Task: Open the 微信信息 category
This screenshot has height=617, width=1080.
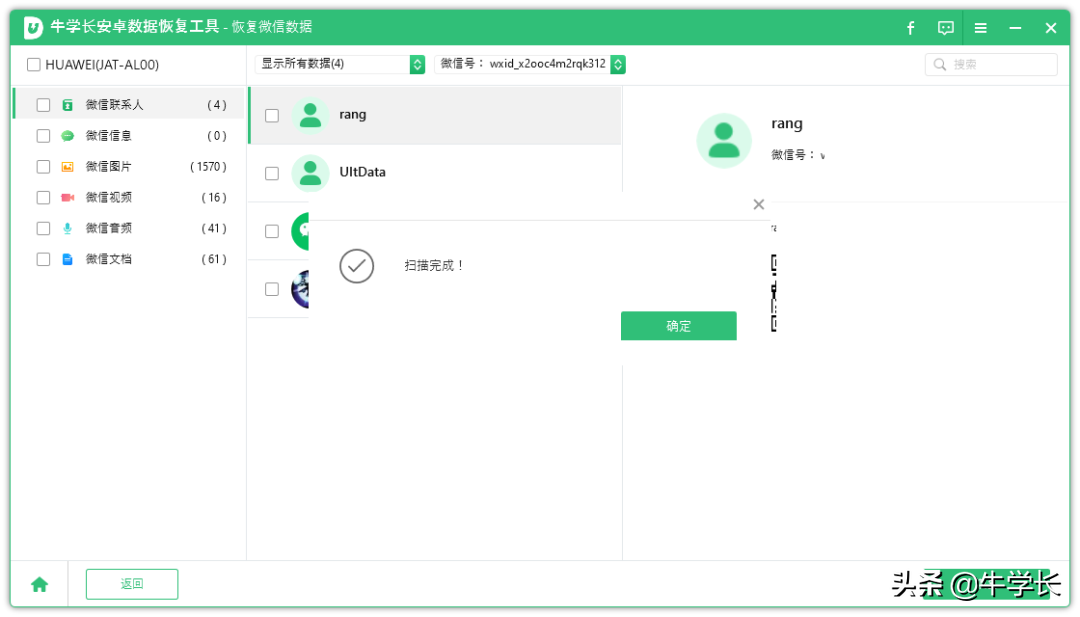Action: coord(130,136)
